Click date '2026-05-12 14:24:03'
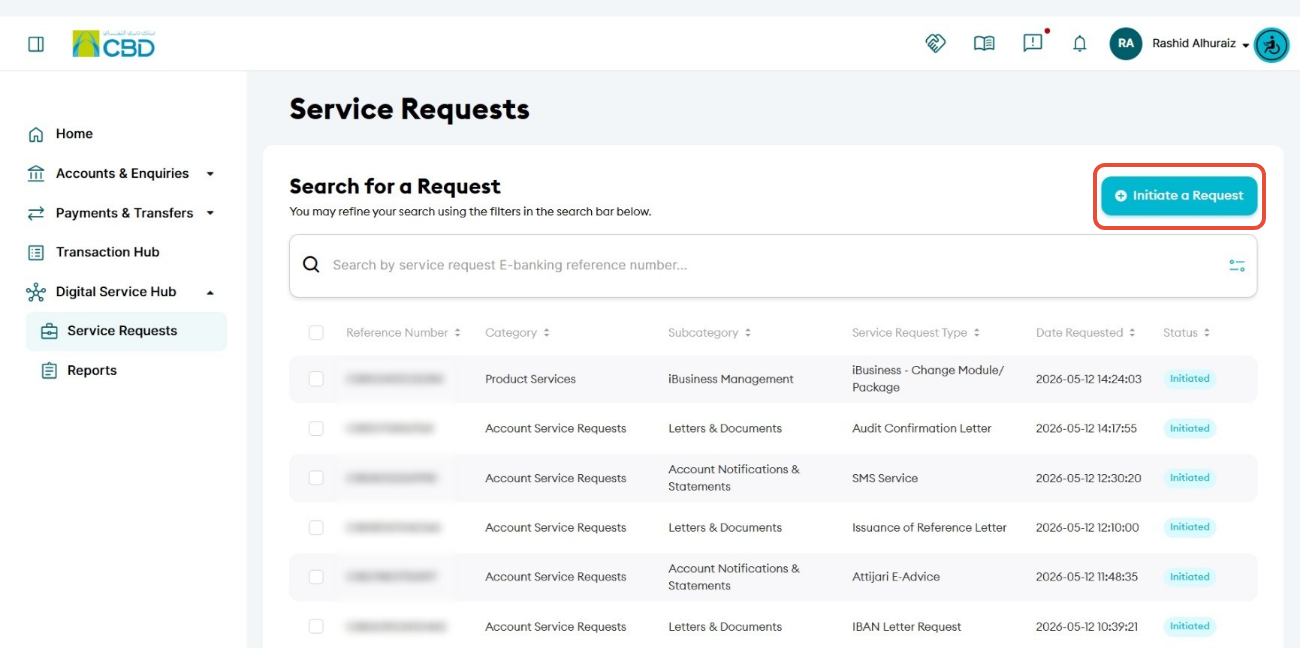Viewport: 1300px width, 648px height. click(x=1089, y=379)
